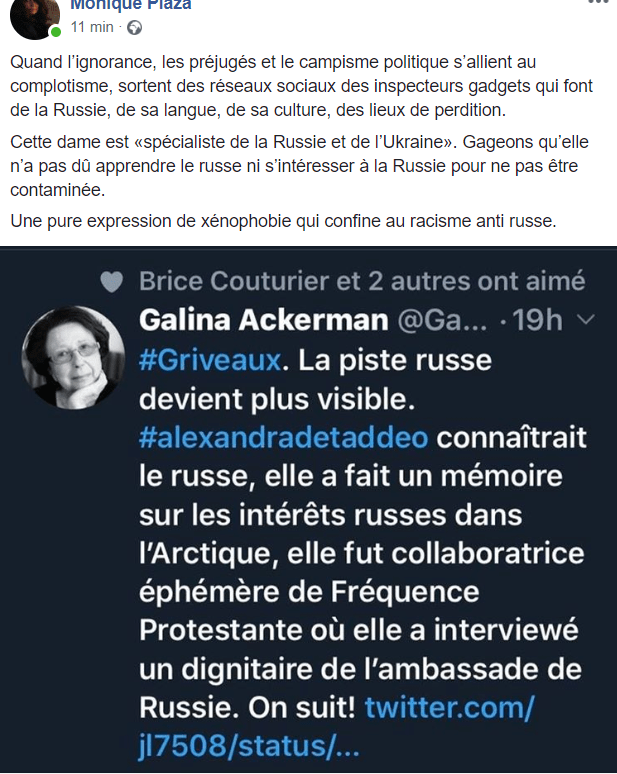The image size is (617, 774).
Task: Click Monique Plaza's profile picture
Action: click(35, 16)
